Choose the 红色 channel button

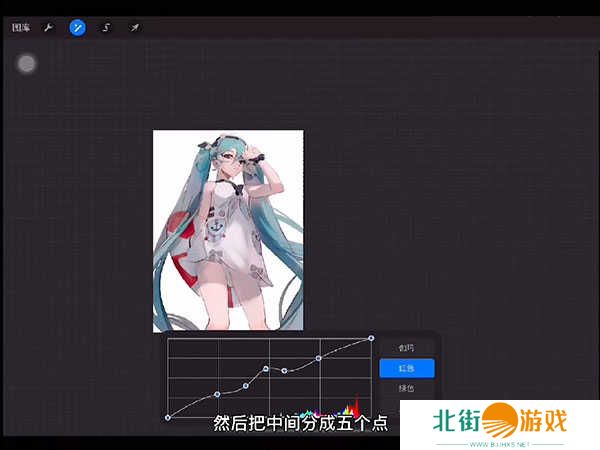pos(406,368)
